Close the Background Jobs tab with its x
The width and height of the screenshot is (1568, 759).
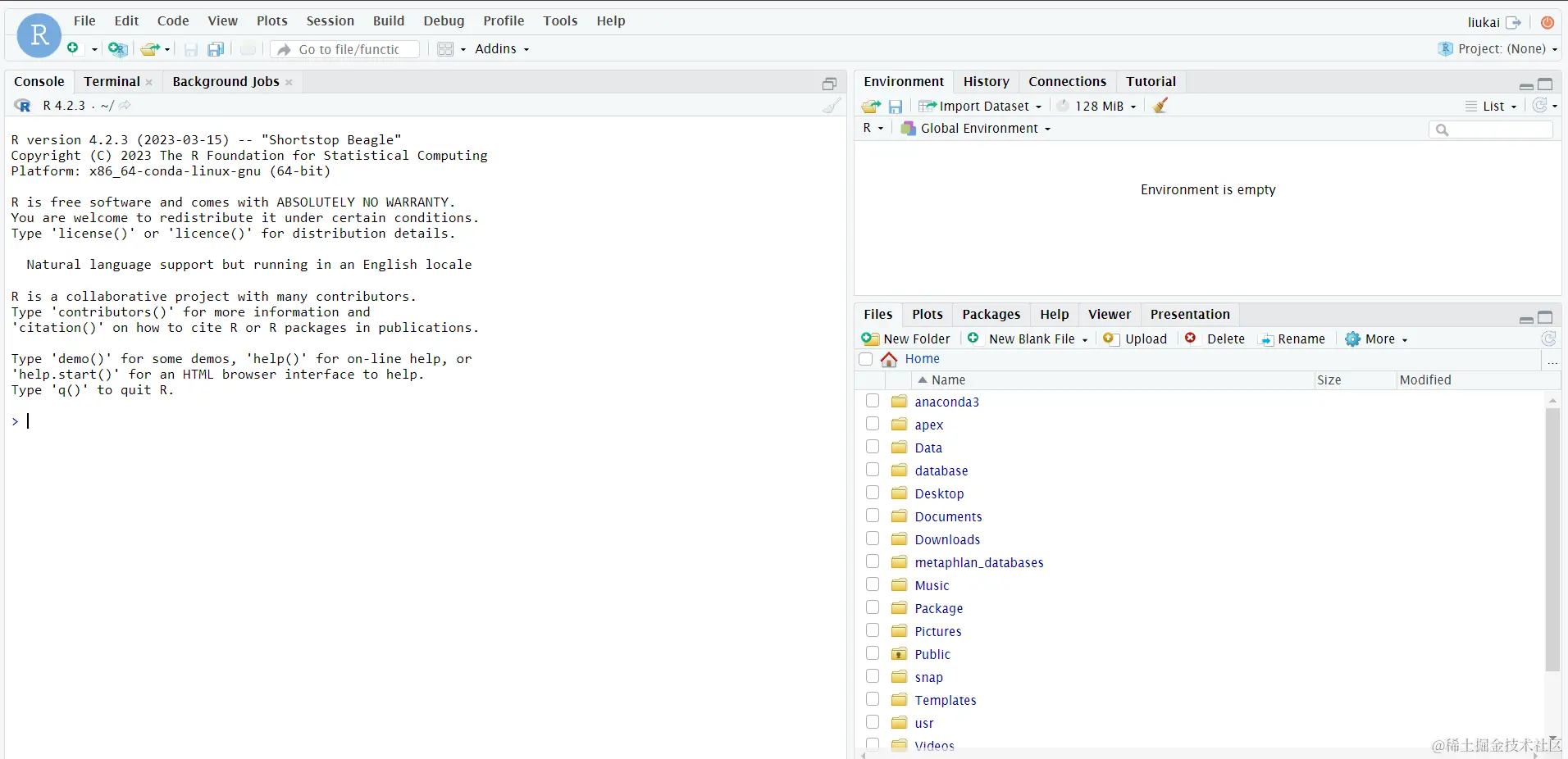pos(289,82)
